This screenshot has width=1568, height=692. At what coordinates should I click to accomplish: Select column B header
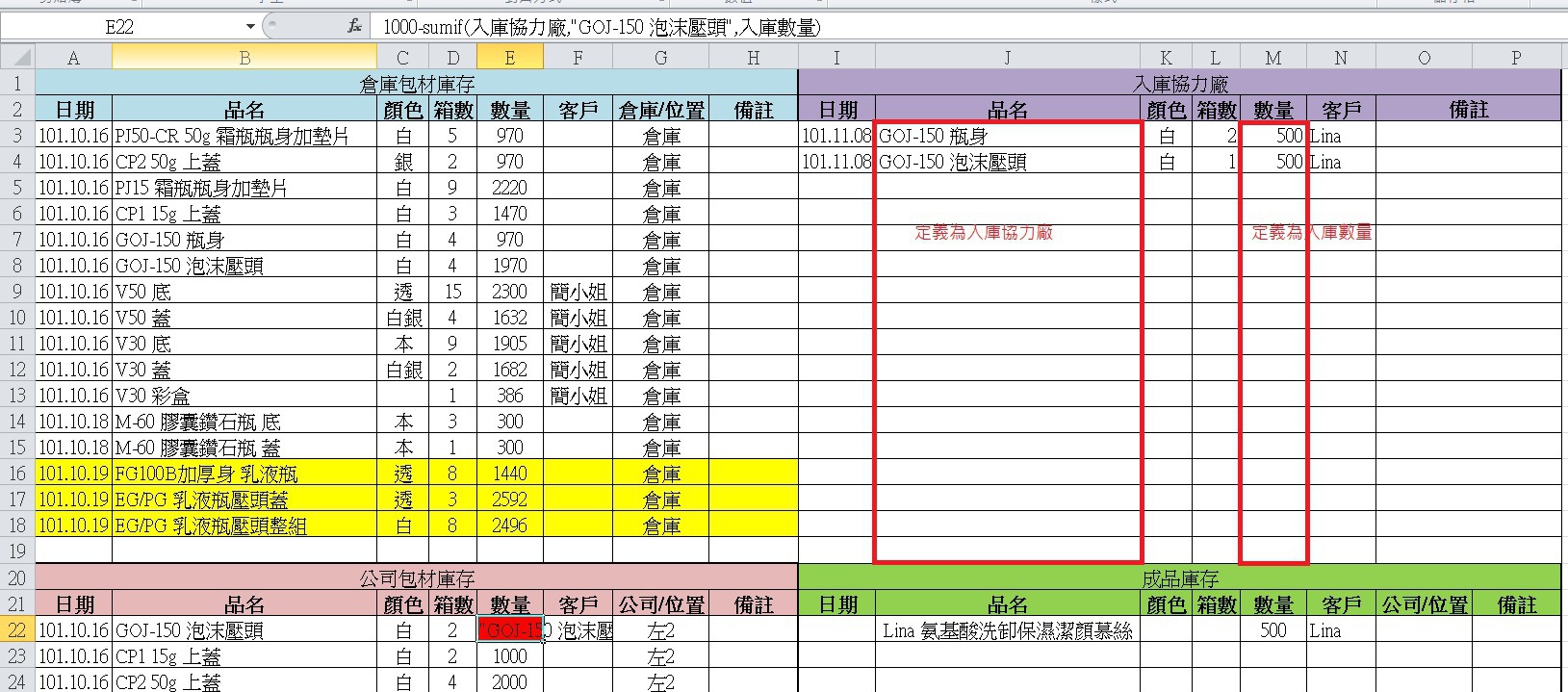point(244,58)
